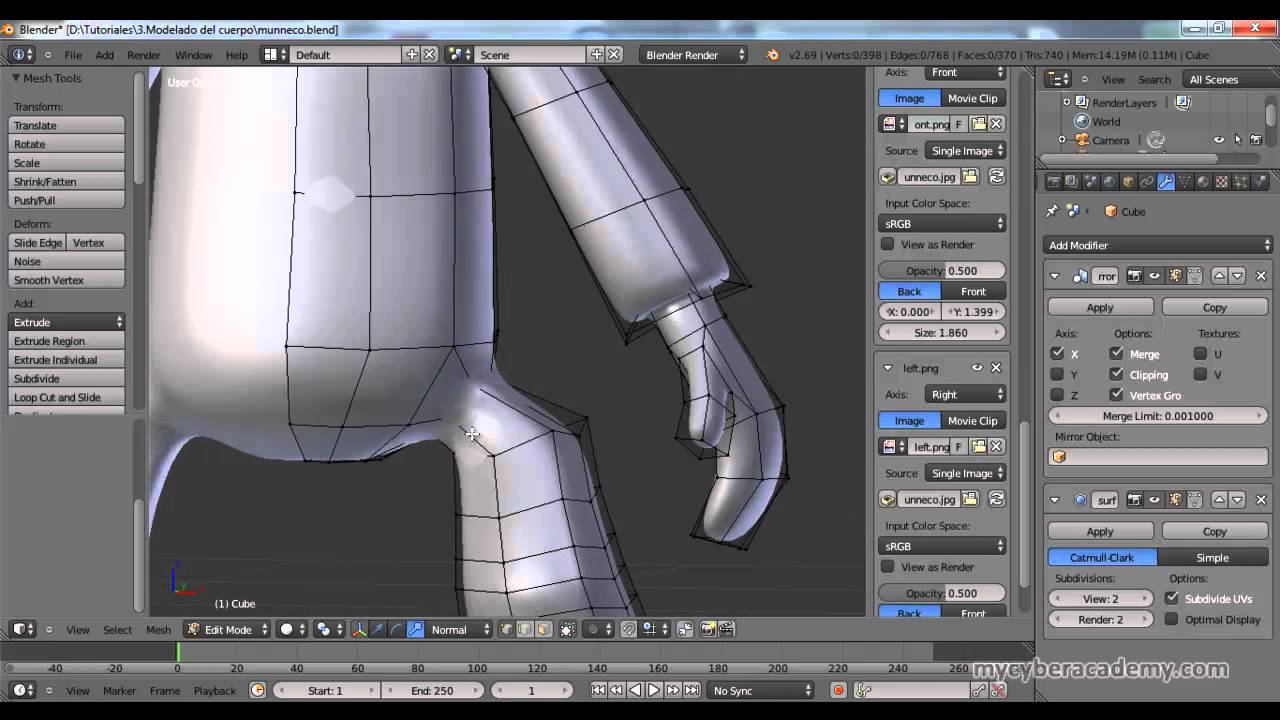
Task: Toggle Mirror modifier edit mode display icon
Action: 1174,275
